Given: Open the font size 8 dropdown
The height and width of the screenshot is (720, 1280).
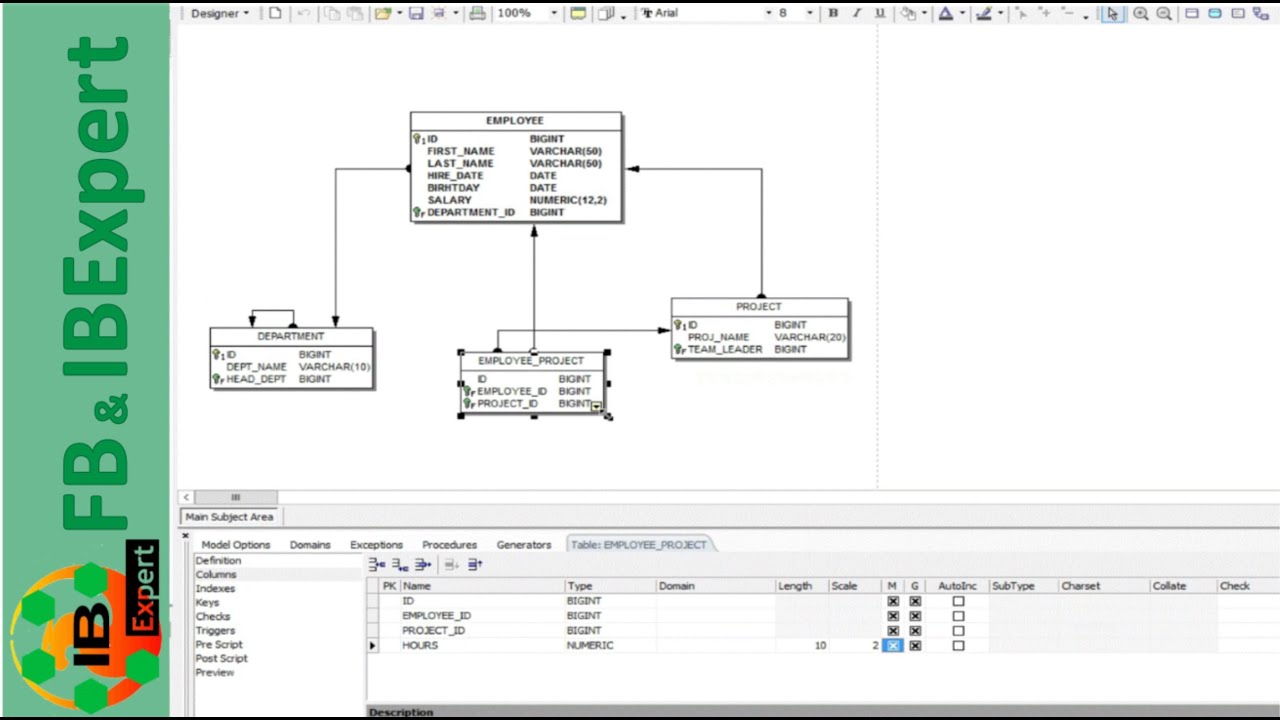Looking at the screenshot, I should click(809, 13).
